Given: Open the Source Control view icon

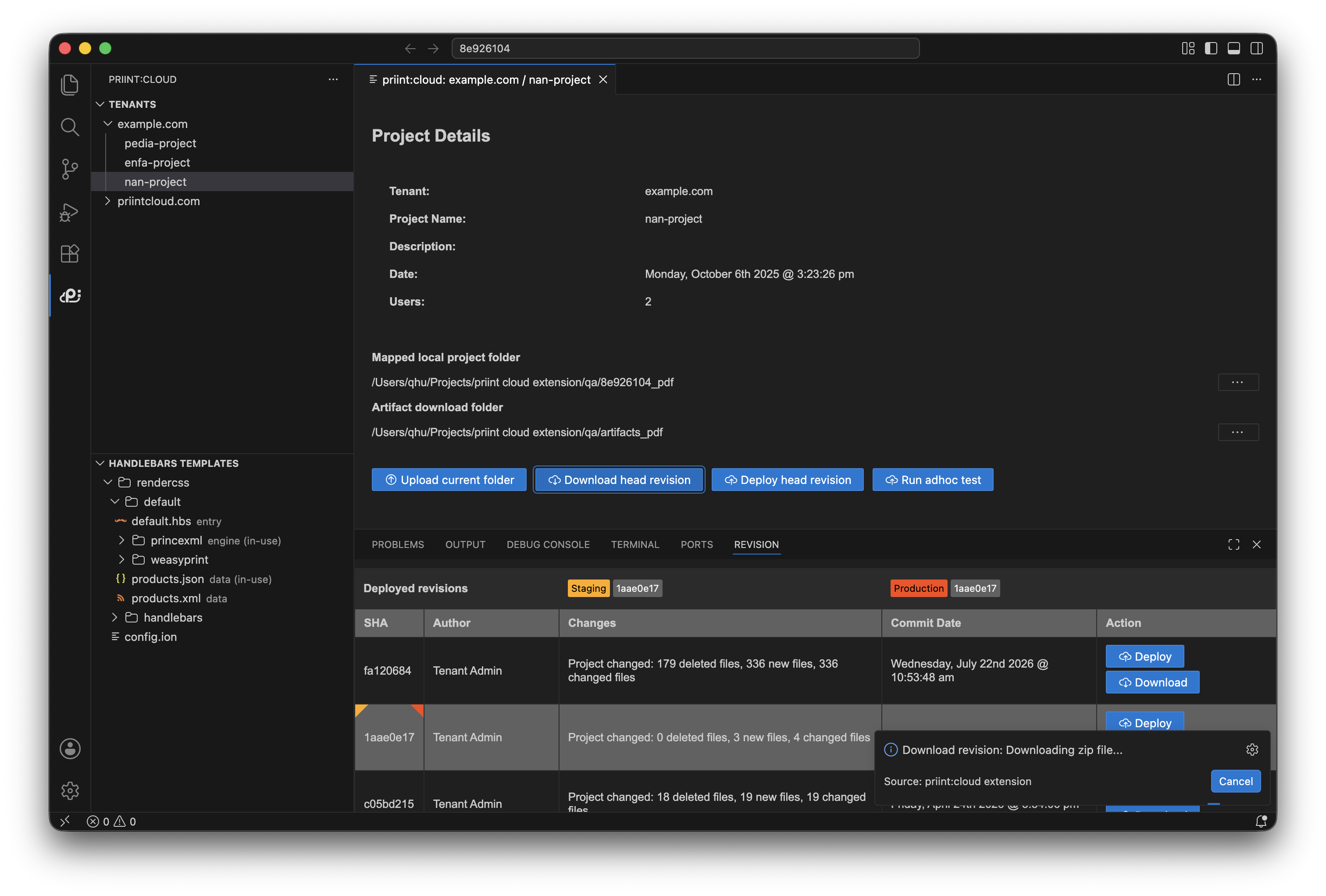Looking at the screenshot, I should pos(70,169).
